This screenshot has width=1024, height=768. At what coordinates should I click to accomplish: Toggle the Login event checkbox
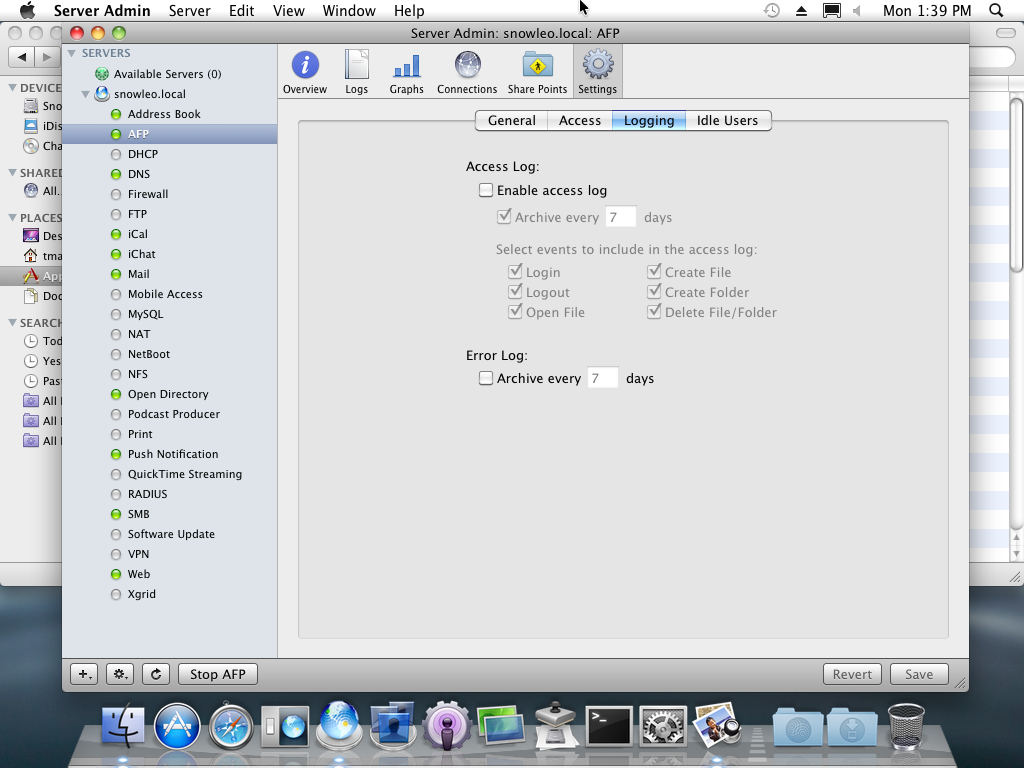pos(515,272)
